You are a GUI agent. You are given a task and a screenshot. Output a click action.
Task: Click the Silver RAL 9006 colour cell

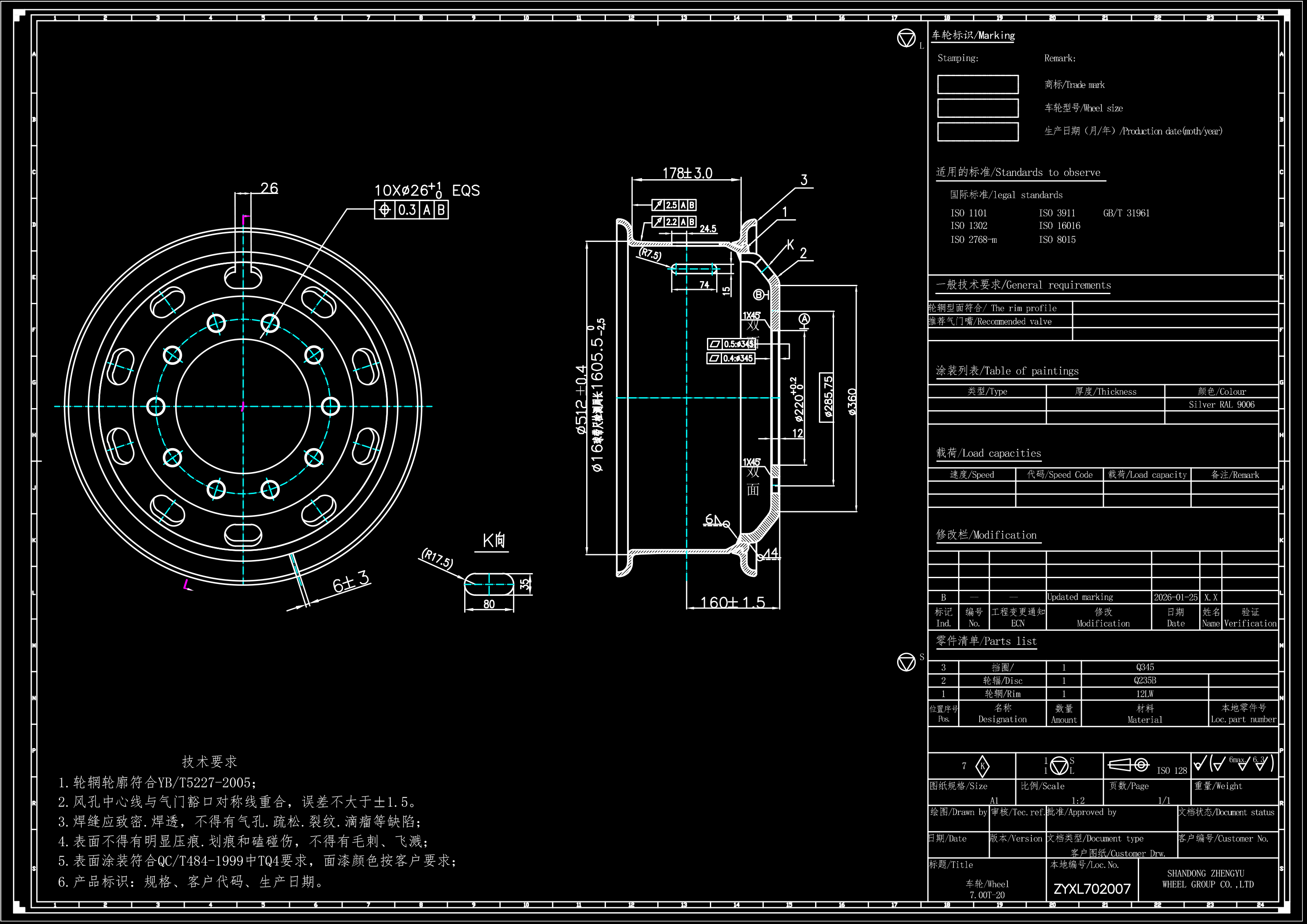[x=1221, y=405]
